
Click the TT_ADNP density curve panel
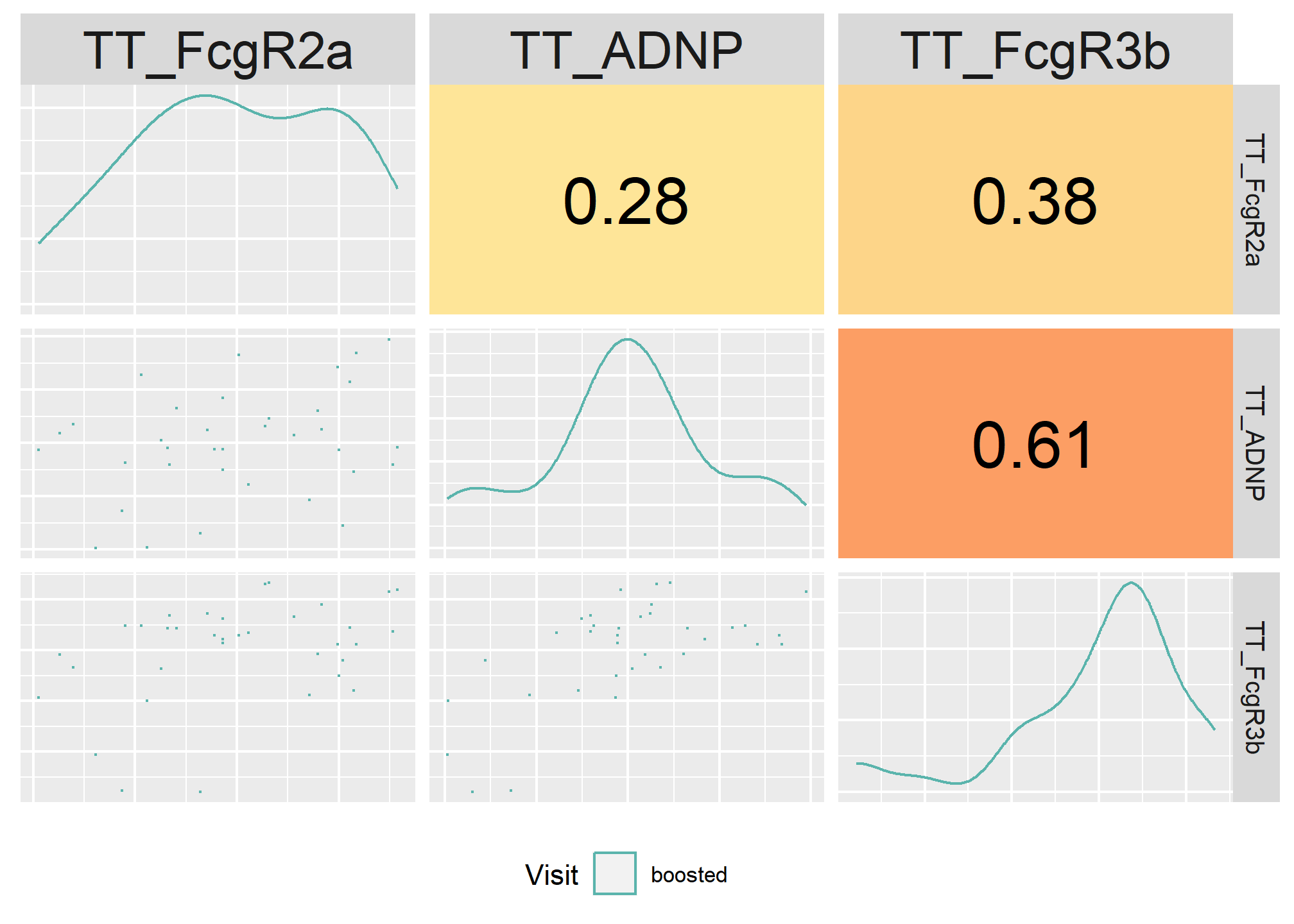point(626,443)
